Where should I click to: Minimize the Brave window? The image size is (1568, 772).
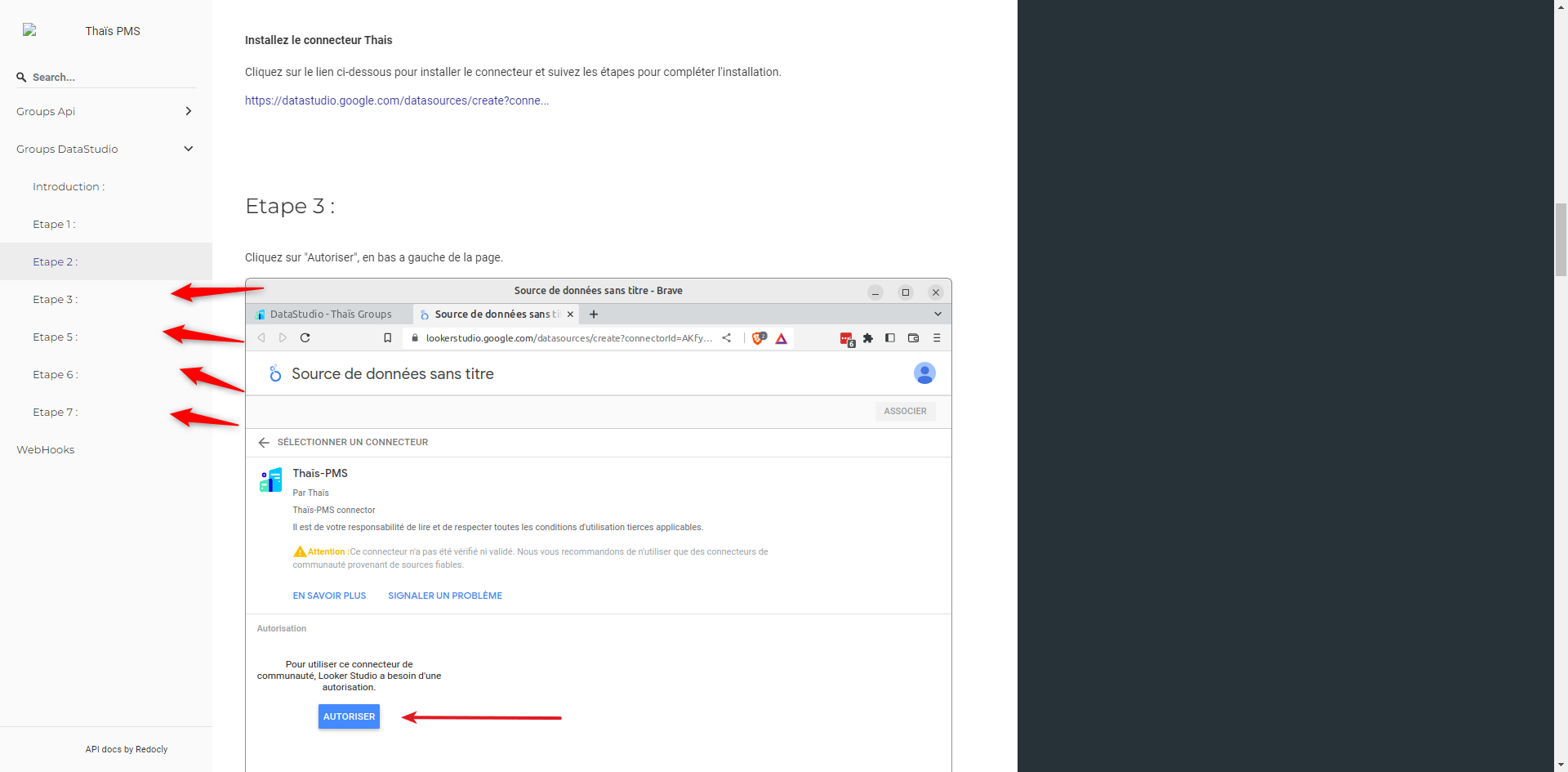tap(875, 292)
